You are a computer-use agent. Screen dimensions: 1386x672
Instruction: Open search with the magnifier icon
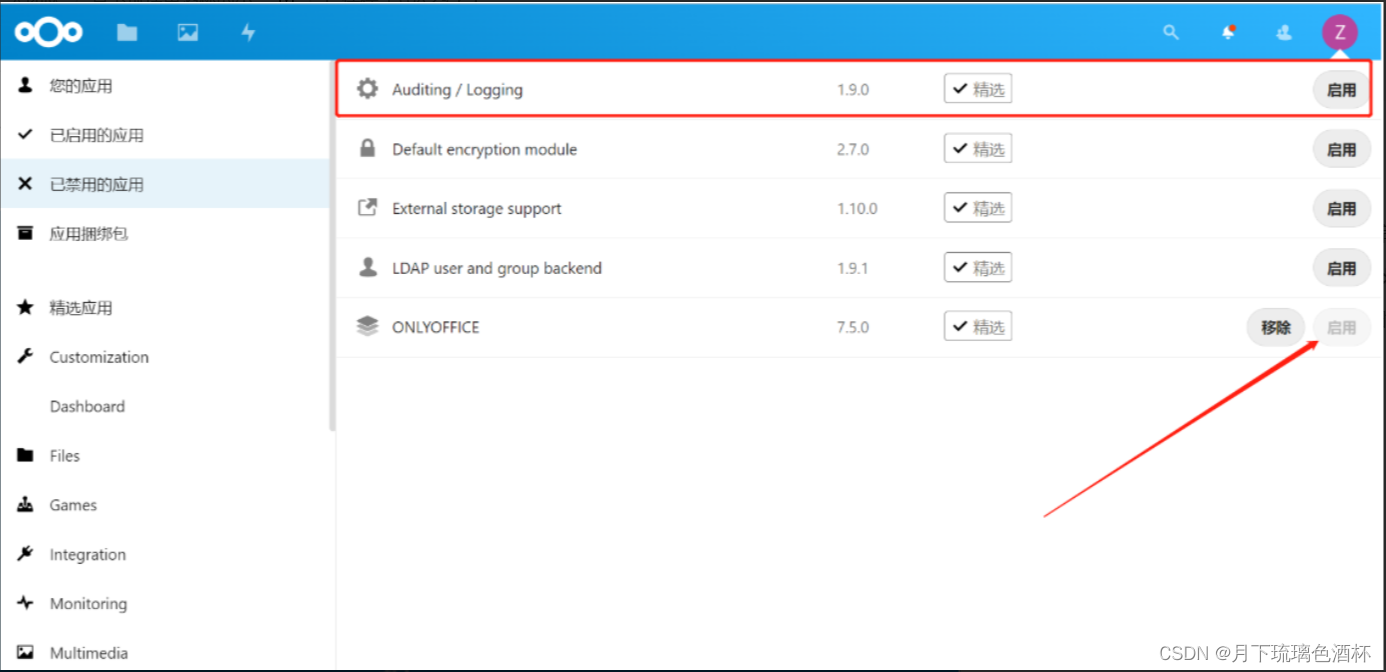(1170, 31)
